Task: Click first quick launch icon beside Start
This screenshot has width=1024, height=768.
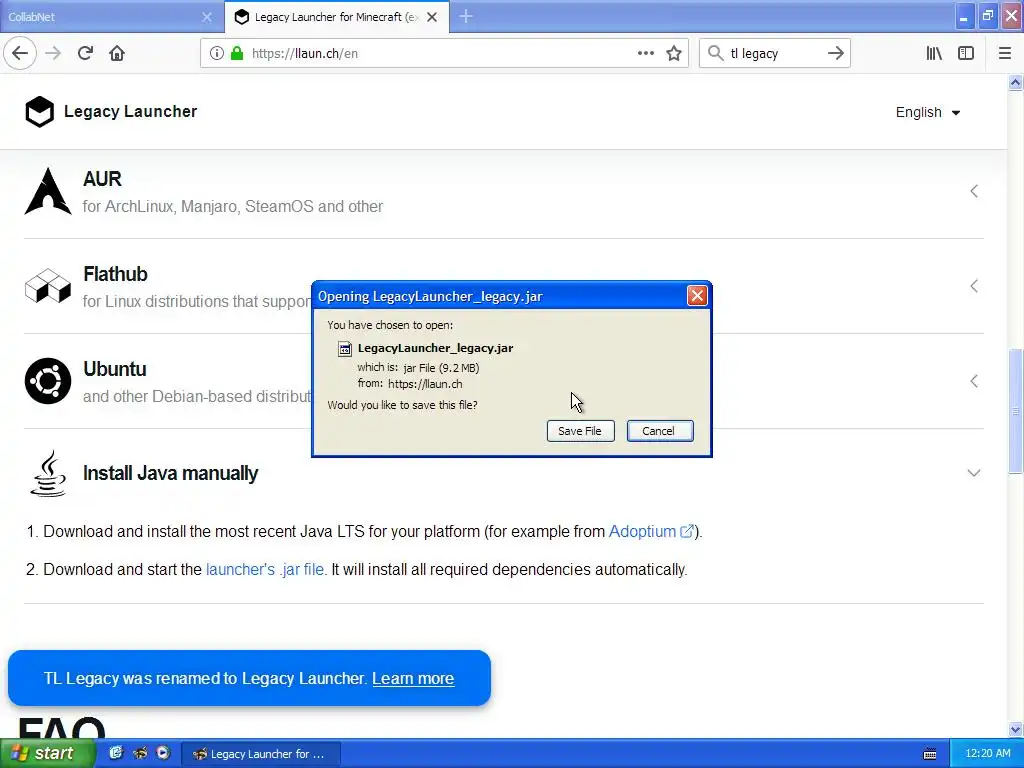Action: pos(116,753)
